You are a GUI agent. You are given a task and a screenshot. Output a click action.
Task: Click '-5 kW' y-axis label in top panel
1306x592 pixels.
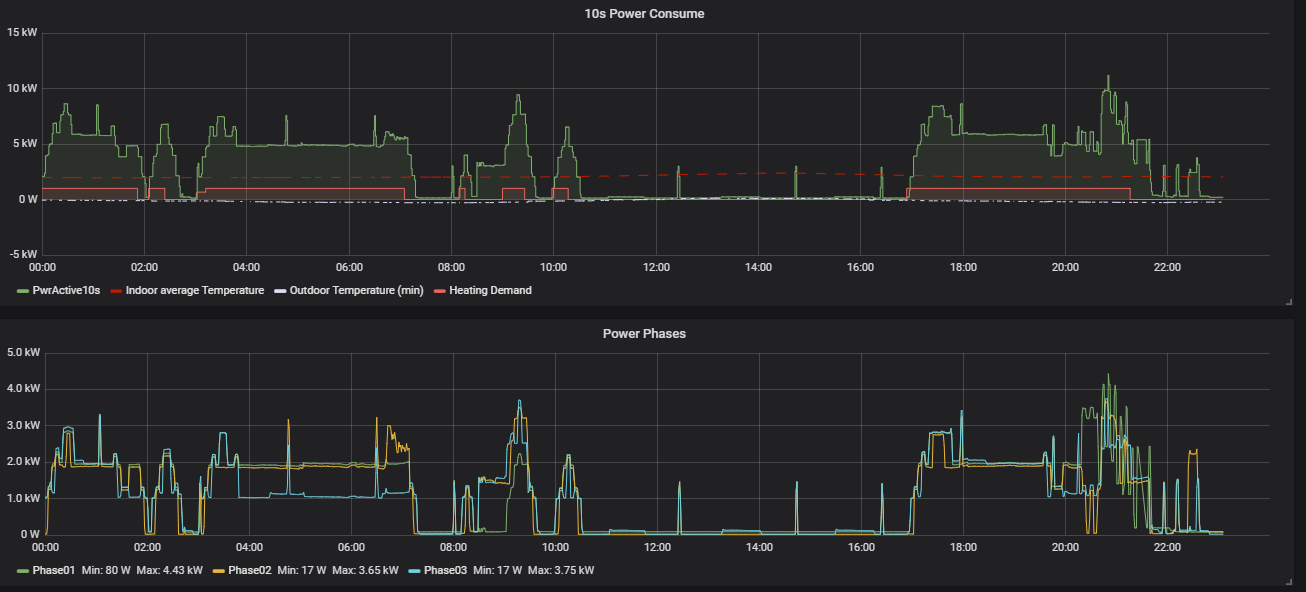[x=22, y=254]
